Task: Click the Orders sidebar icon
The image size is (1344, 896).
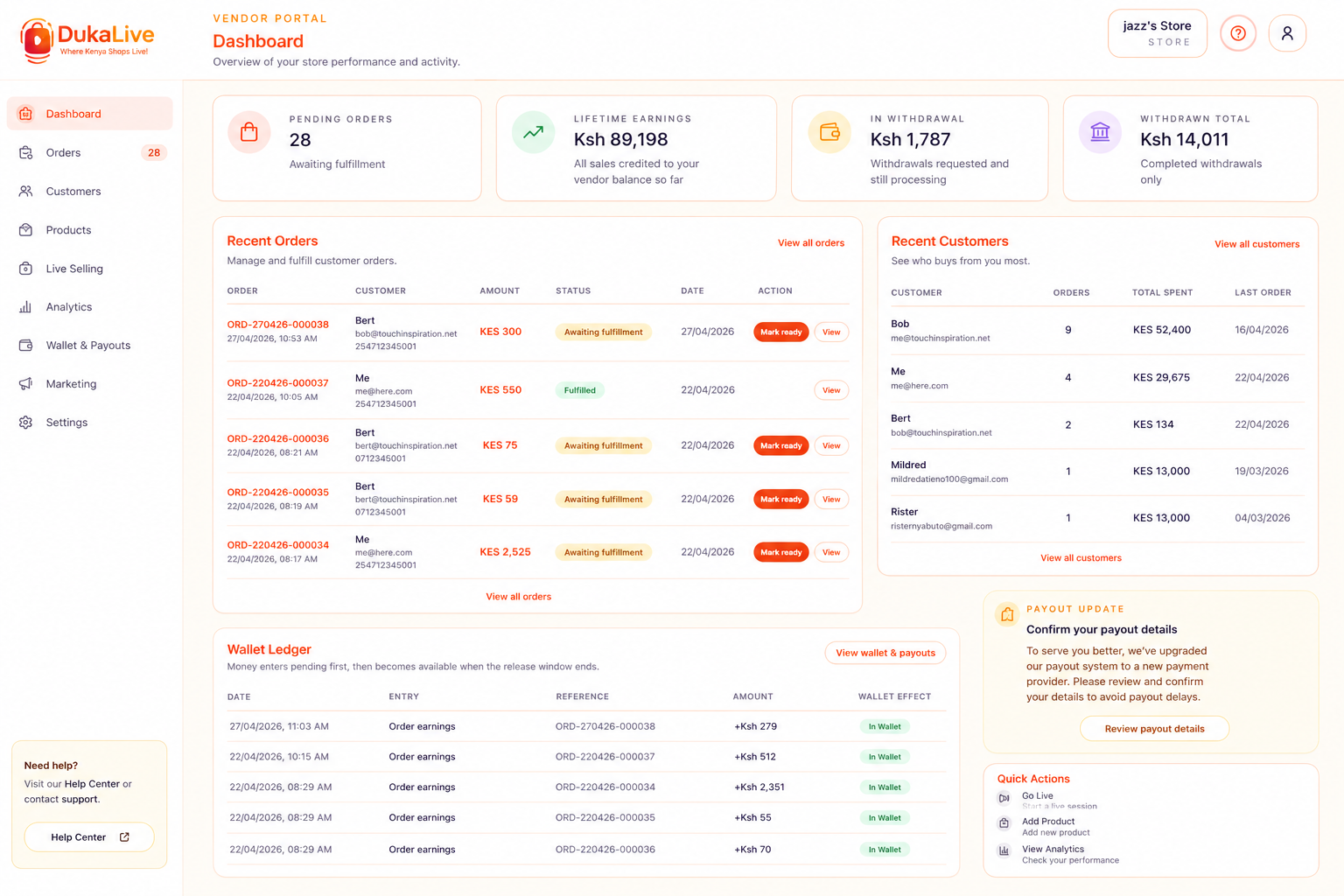Action: click(x=26, y=152)
